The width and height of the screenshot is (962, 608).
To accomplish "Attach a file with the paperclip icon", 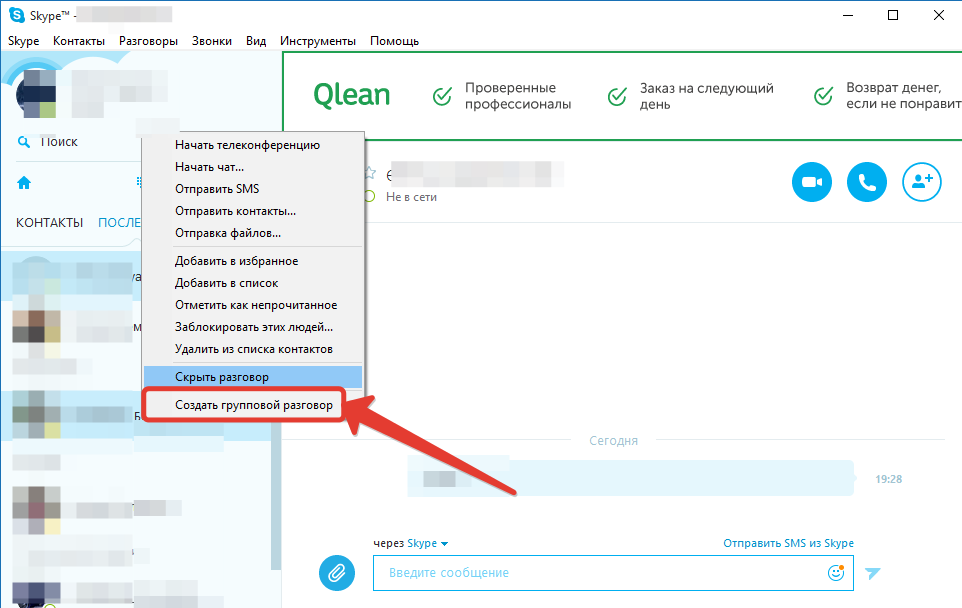I will tap(337, 573).
